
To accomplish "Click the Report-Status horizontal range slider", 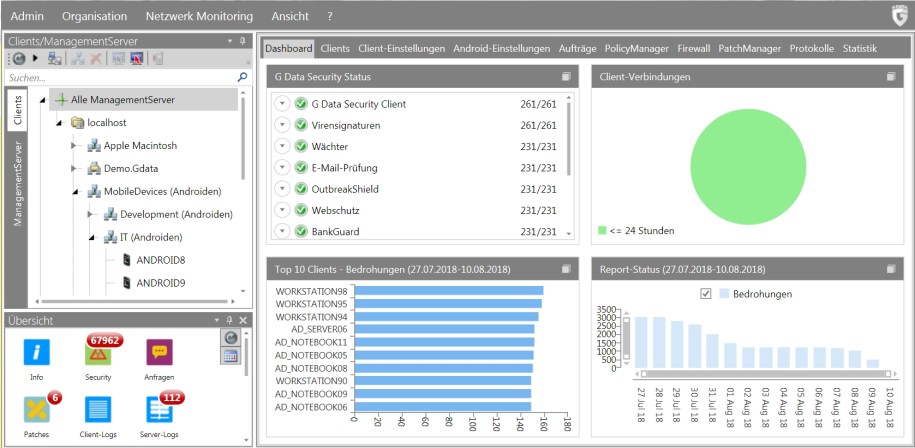I will [764, 373].
